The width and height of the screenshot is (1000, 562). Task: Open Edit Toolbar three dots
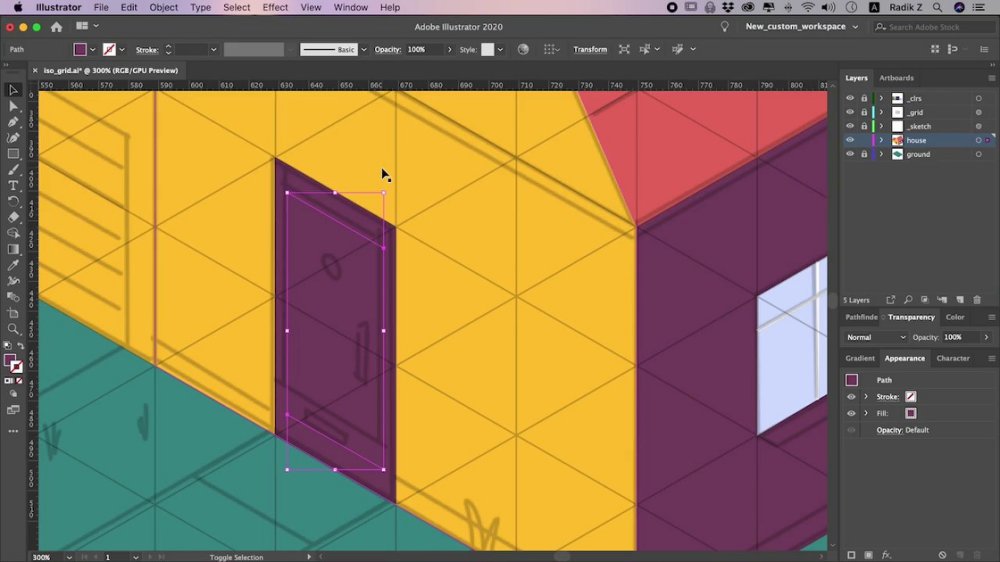13,431
